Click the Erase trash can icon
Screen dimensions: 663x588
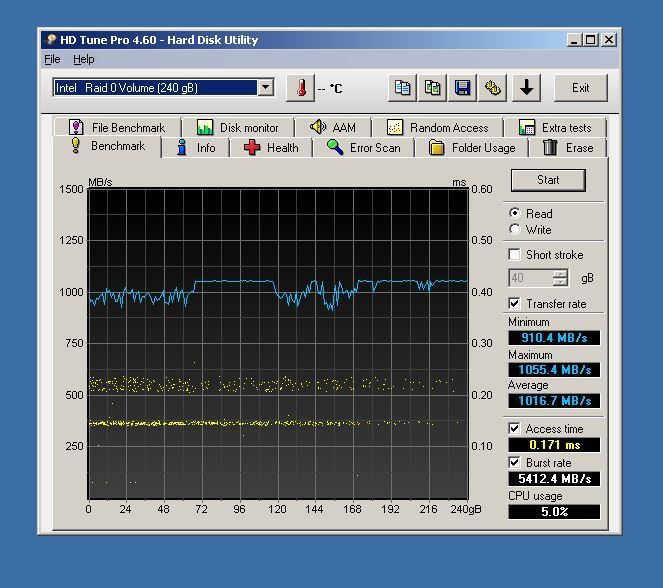(x=550, y=147)
